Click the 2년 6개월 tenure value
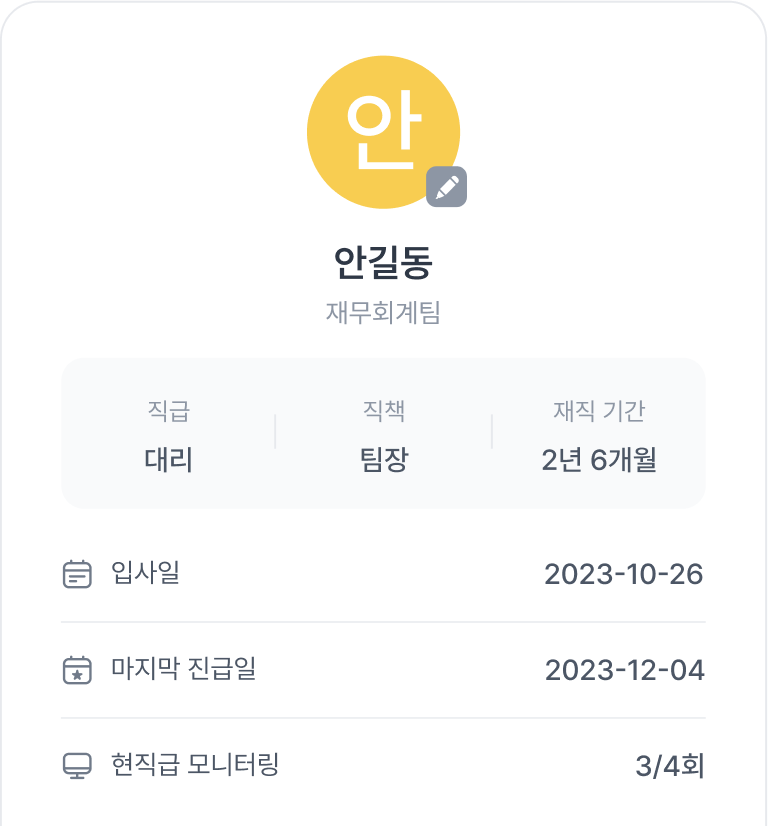The image size is (768, 826). (599, 460)
